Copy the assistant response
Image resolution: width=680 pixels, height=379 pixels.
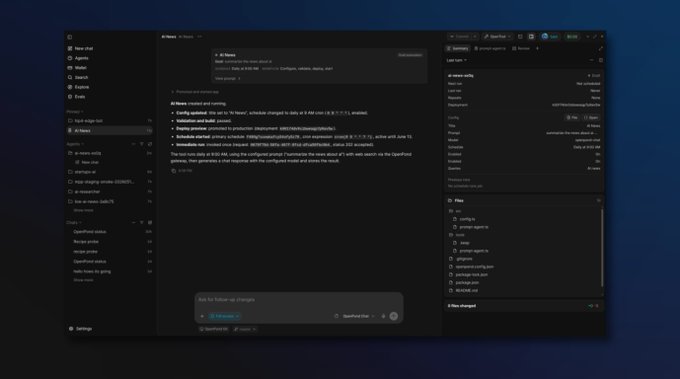coord(173,171)
